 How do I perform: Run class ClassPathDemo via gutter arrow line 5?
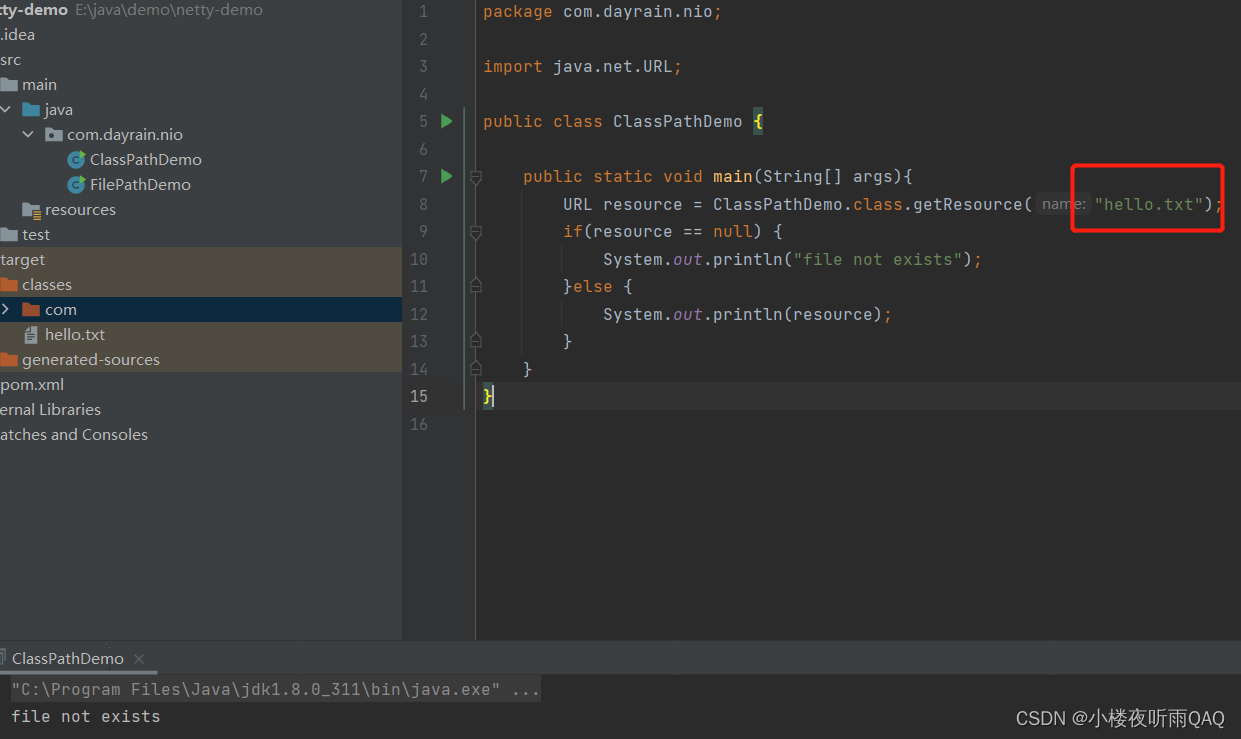(447, 121)
